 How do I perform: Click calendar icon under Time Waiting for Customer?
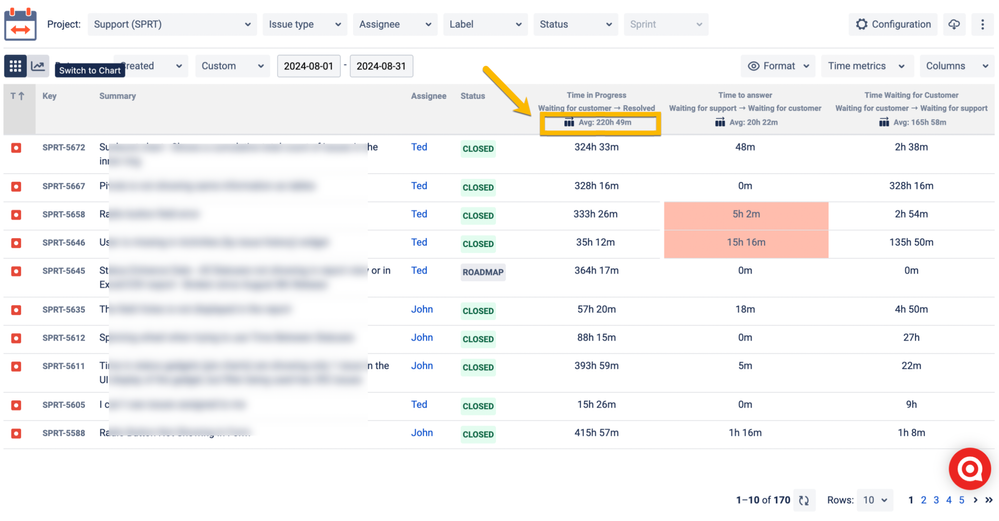tap(884, 122)
